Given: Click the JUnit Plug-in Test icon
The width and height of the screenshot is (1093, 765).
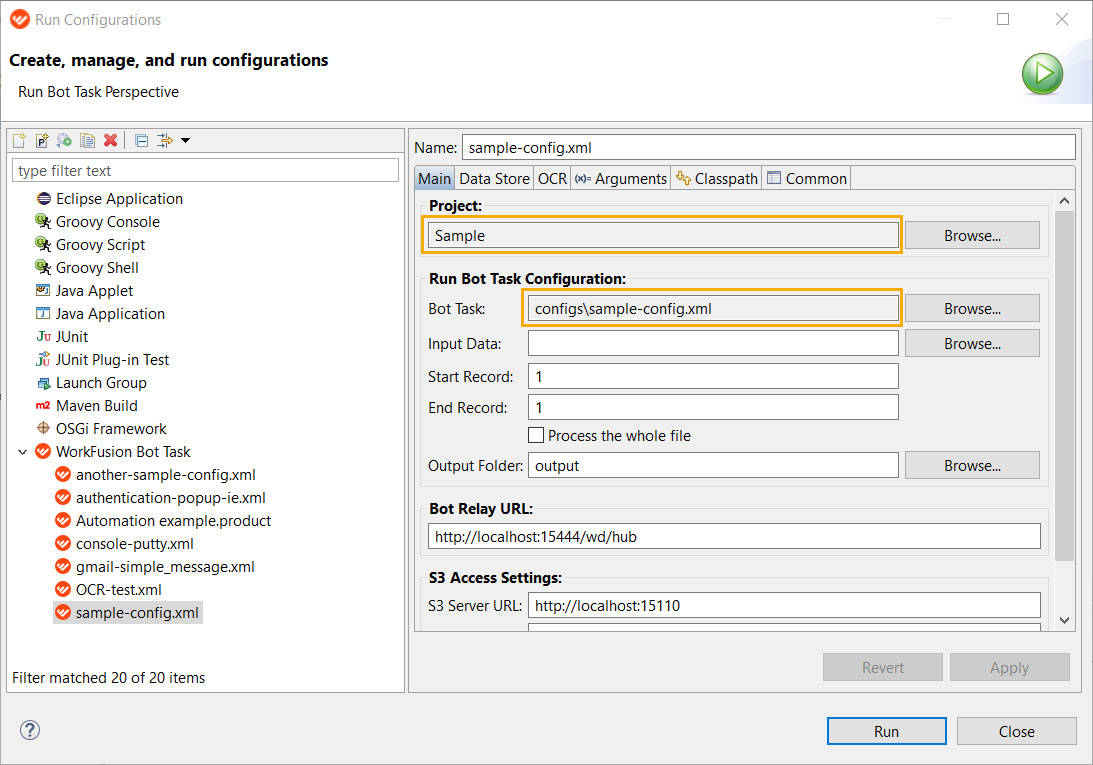Looking at the screenshot, I should (x=43, y=360).
